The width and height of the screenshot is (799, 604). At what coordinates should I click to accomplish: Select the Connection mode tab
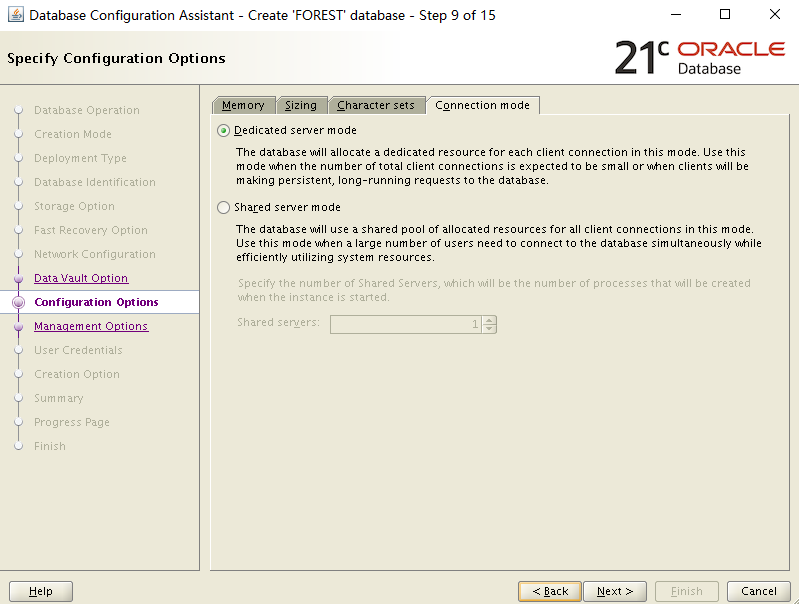(x=483, y=105)
